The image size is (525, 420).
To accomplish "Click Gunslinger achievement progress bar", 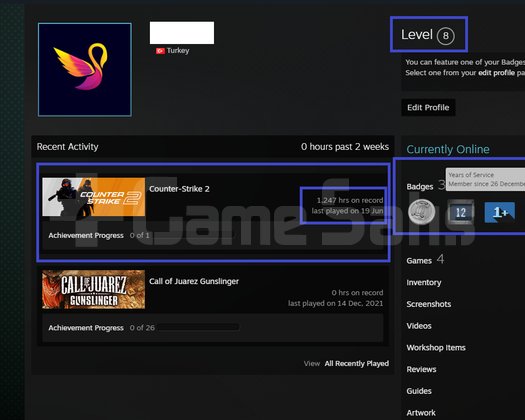I will (x=198, y=328).
